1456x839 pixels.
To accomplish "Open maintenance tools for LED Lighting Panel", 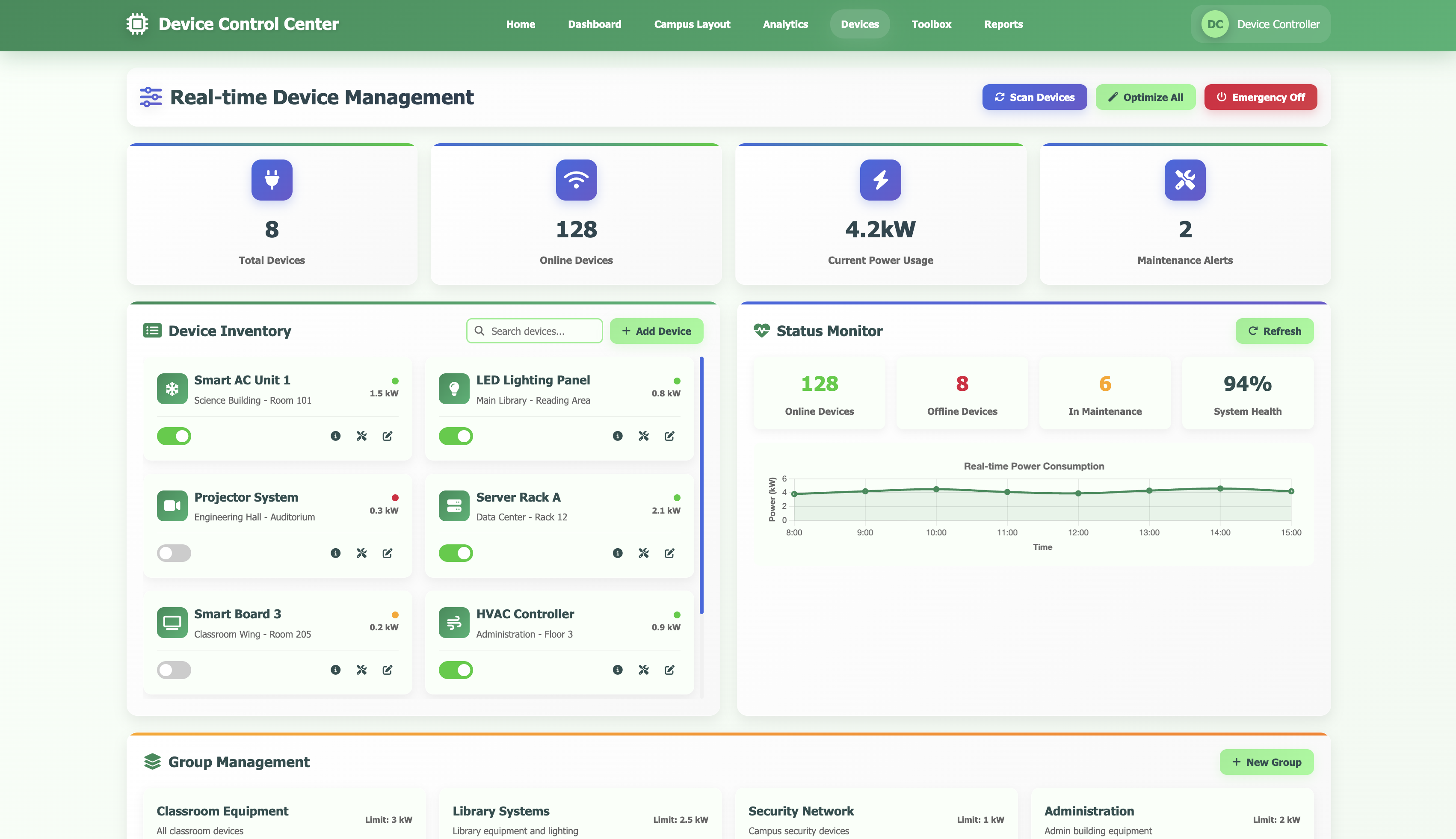I will click(643, 436).
